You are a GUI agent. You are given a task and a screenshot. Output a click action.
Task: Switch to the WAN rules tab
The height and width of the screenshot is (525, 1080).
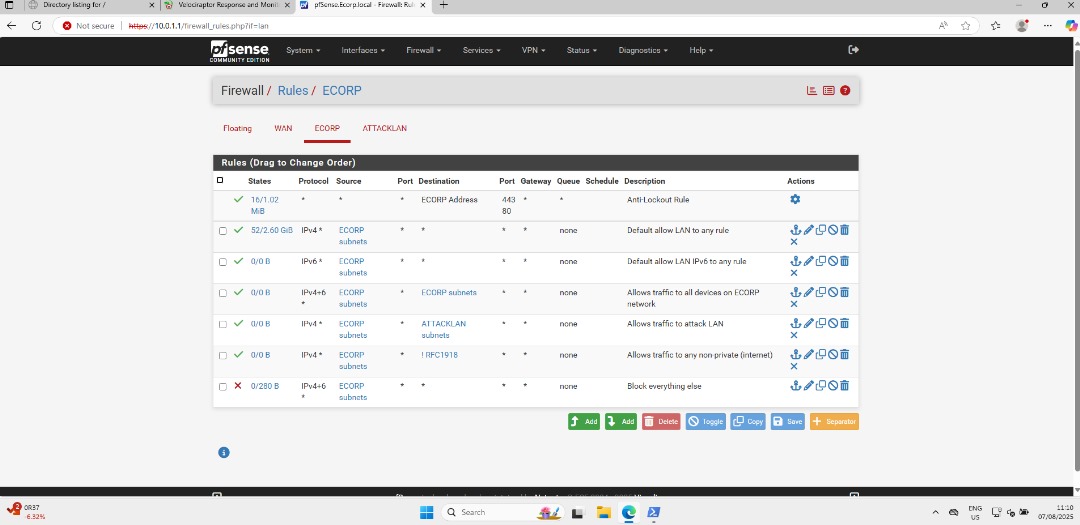(x=283, y=128)
